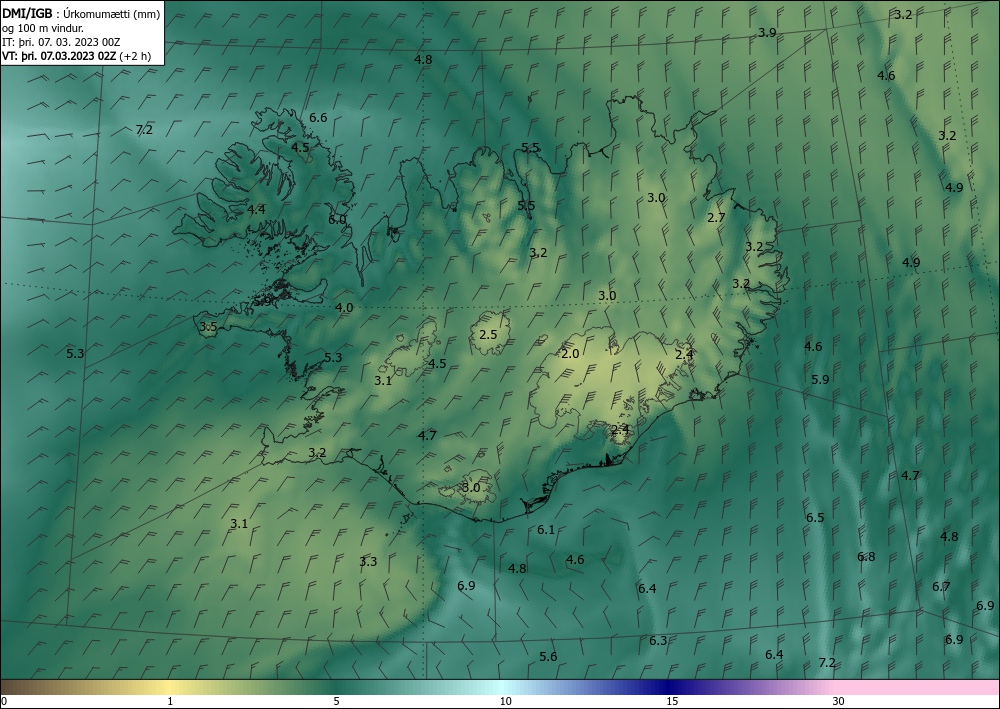Click the DMI/IGB model label in legend
1000x709 pixels.
tap(27, 14)
